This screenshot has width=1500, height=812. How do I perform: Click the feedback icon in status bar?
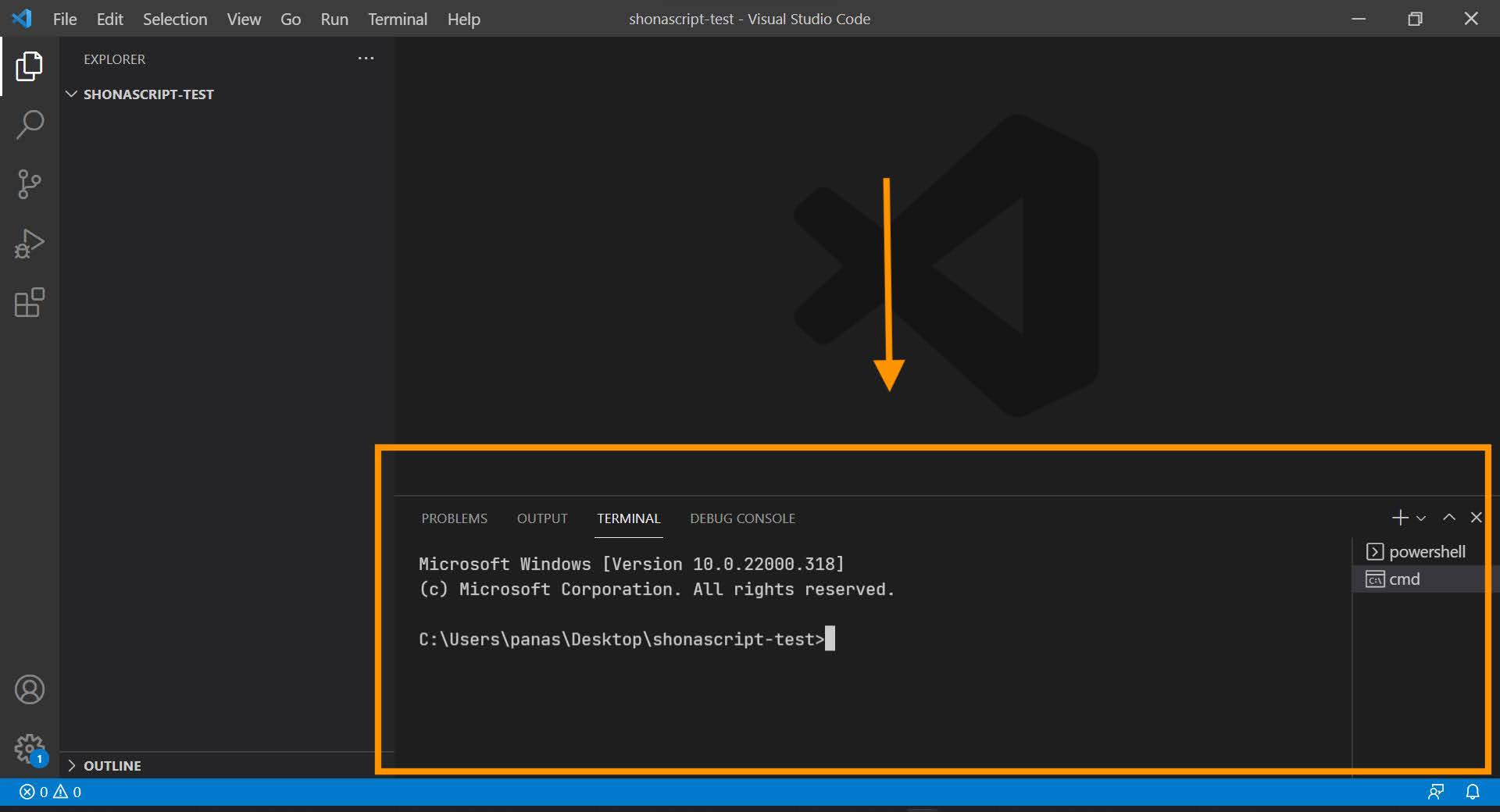1435,792
